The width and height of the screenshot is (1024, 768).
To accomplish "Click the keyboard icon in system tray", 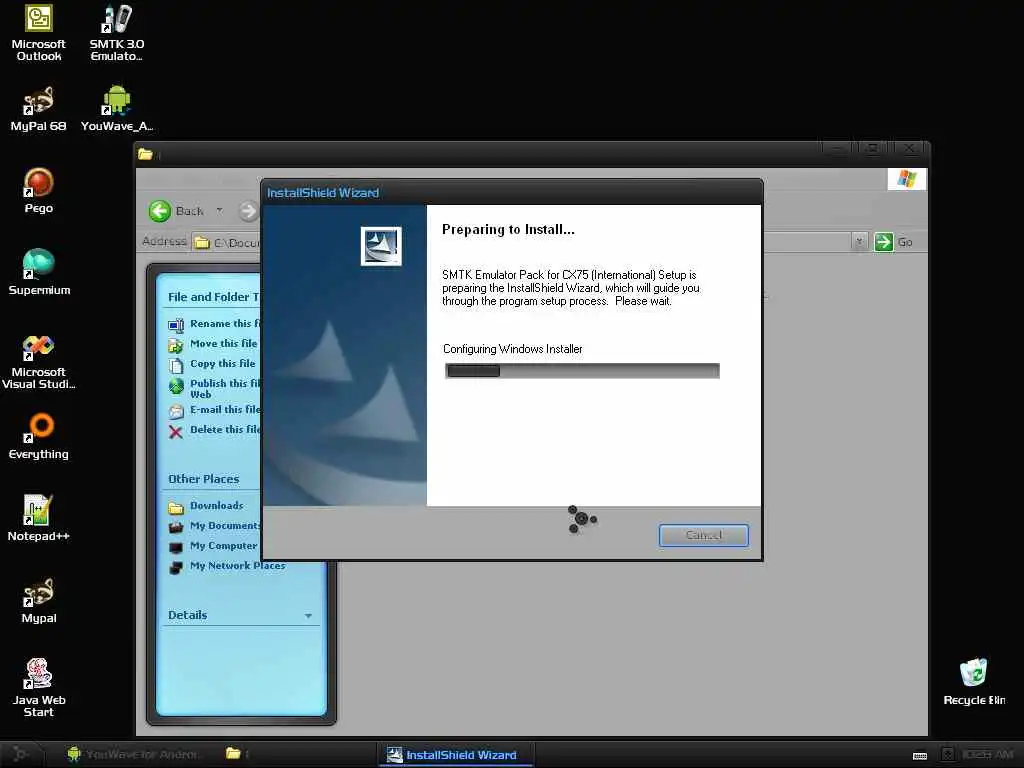I will click(x=920, y=756).
